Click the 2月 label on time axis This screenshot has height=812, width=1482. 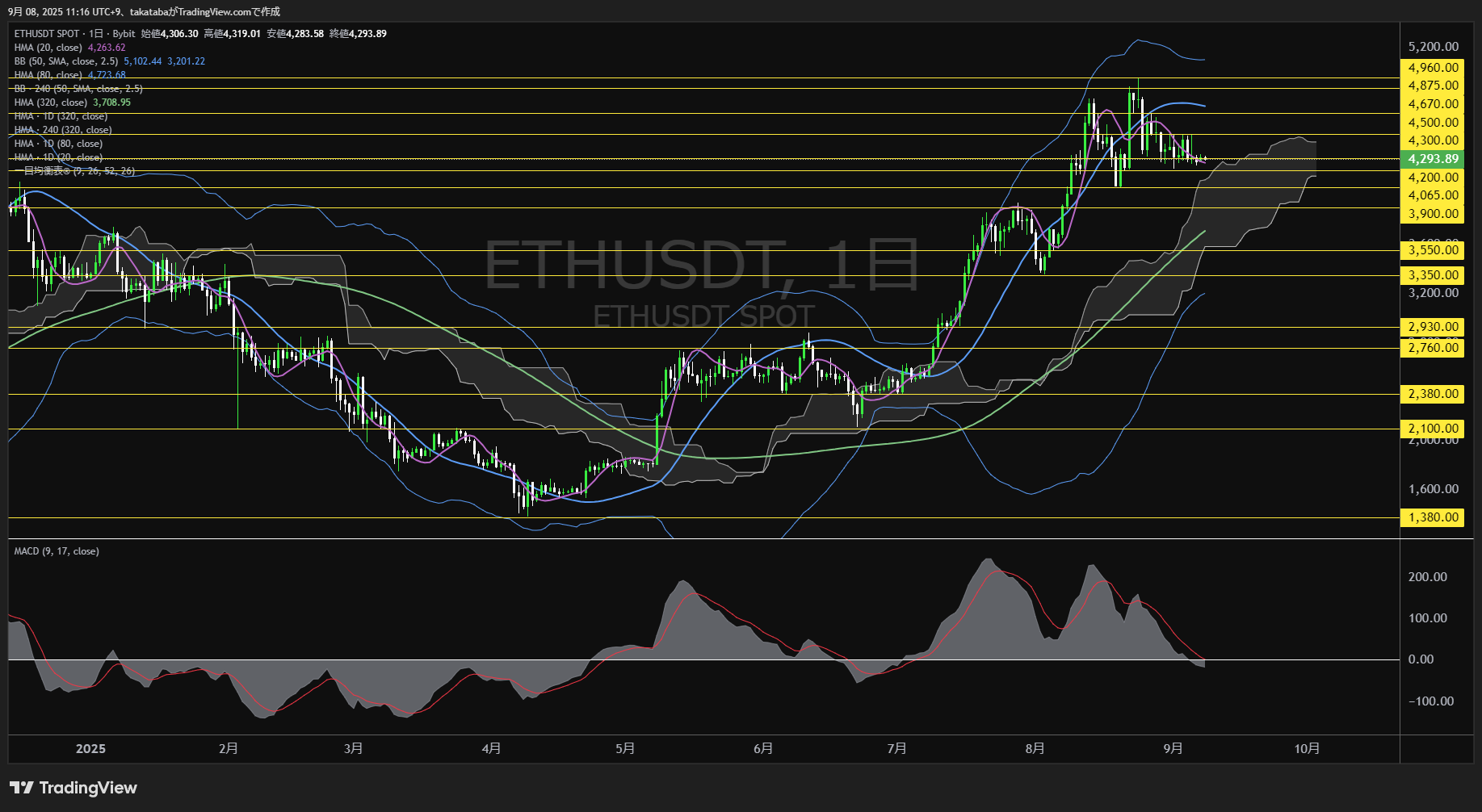[x=229, y=749]
